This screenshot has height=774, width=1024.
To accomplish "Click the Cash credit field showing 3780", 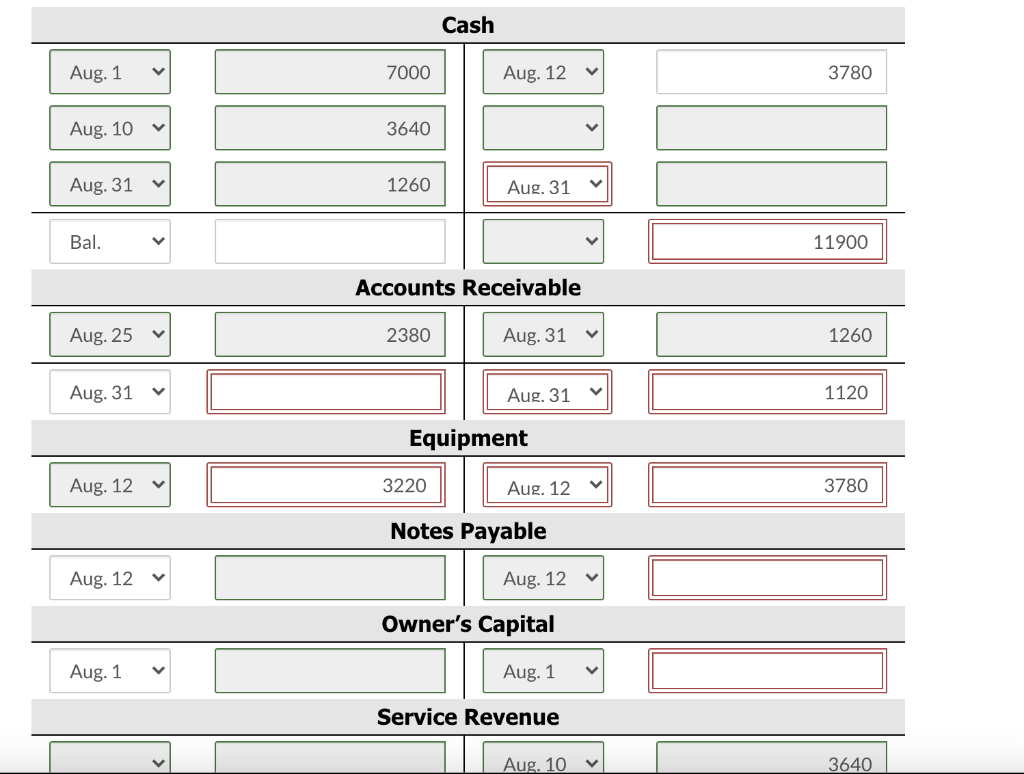I will click(x=771, y=72).
